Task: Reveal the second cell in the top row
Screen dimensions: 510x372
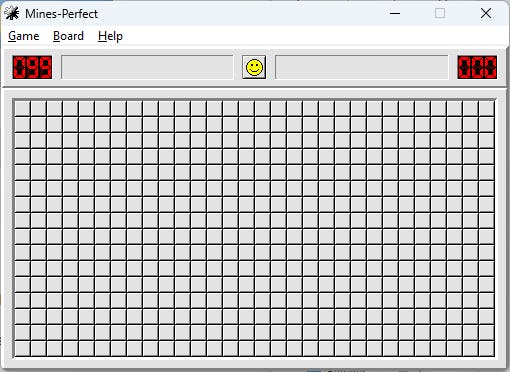Action: [38, 108]
